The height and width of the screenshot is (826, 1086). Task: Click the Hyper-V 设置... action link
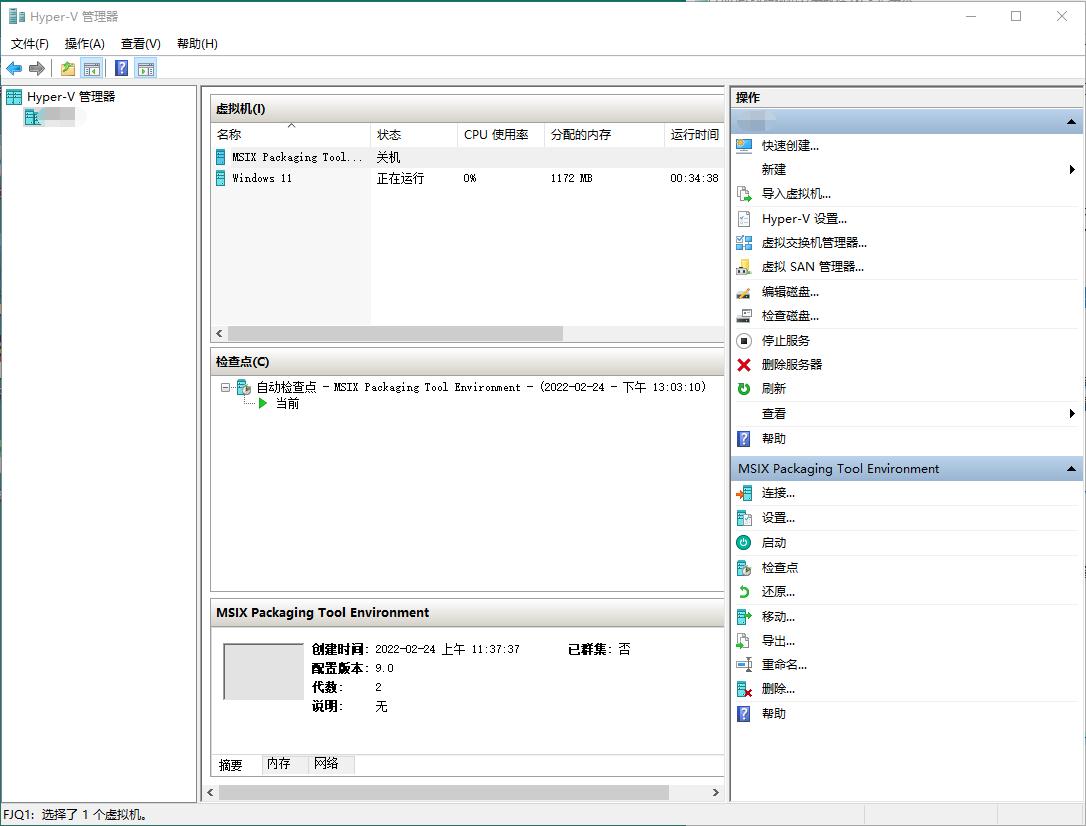(804, 219)
